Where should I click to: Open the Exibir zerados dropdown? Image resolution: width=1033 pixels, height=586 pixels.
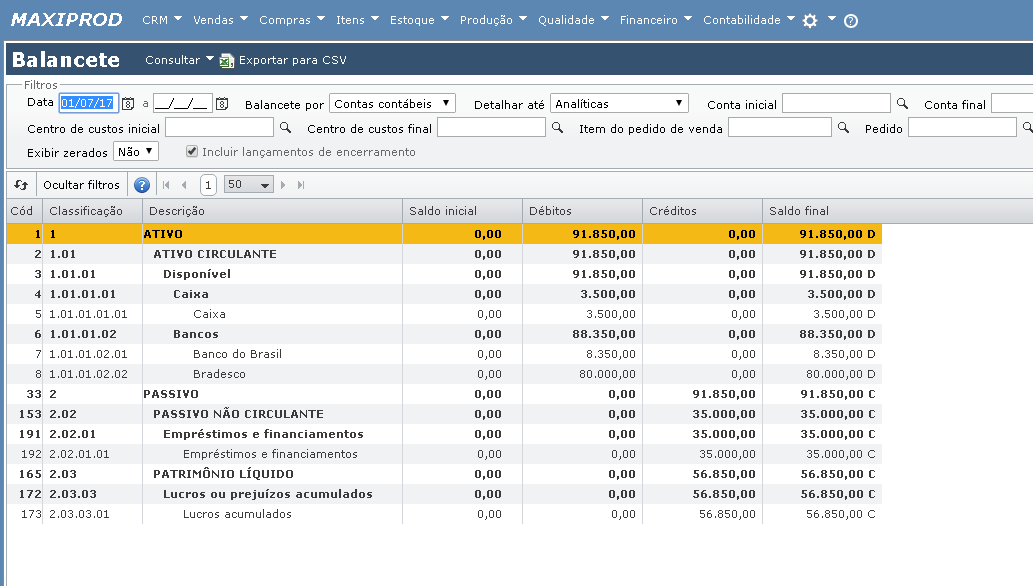(x=136, y=152)
